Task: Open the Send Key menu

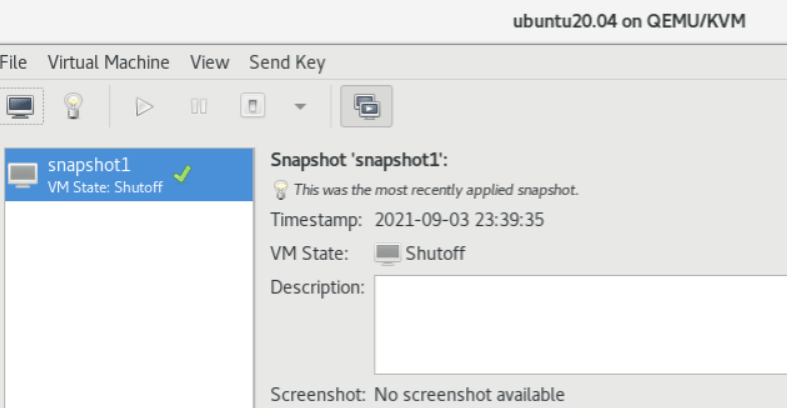Action: click(287, 62)
